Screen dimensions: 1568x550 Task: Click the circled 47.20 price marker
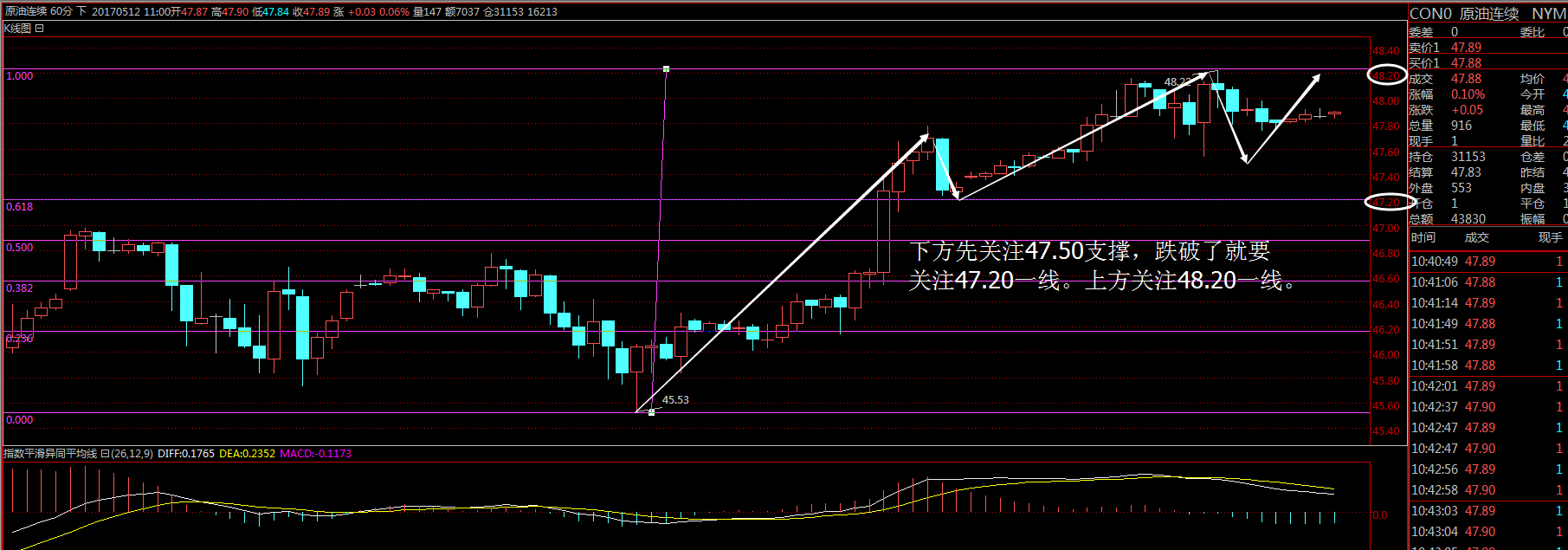[1386, 202]
